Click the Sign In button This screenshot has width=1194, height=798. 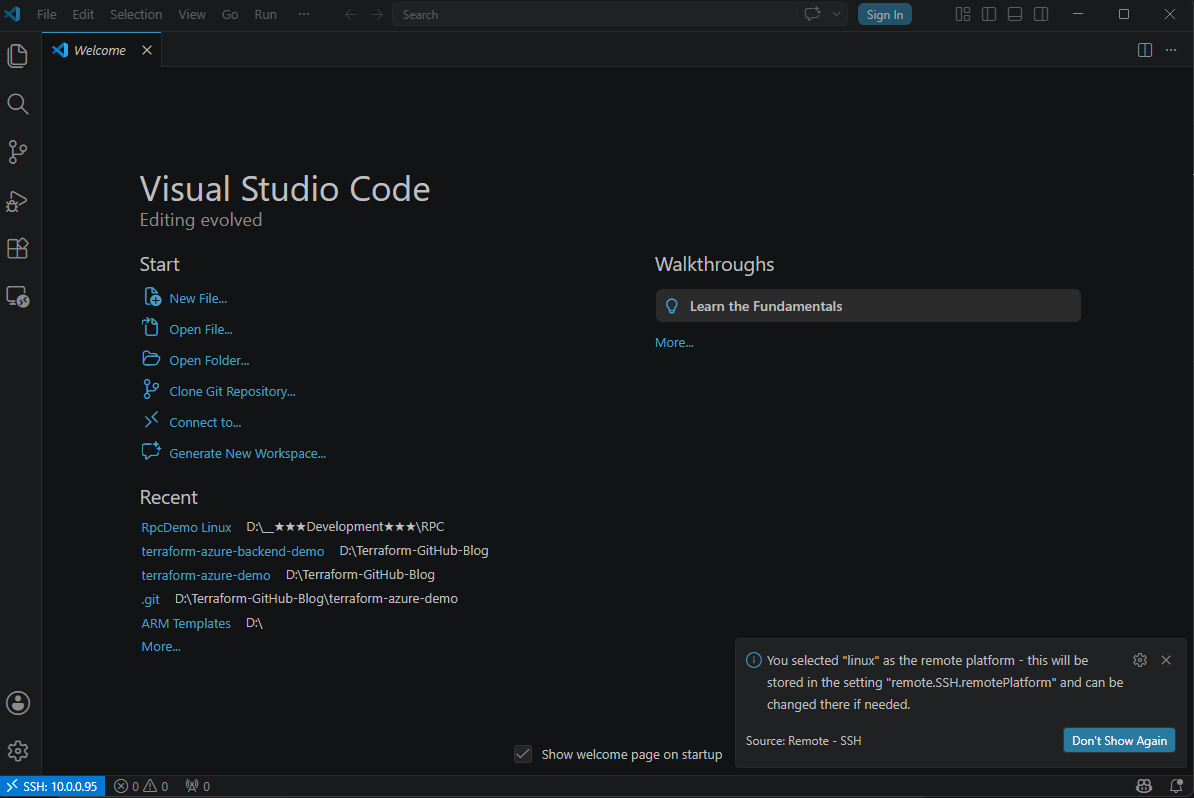click(885, 14)
